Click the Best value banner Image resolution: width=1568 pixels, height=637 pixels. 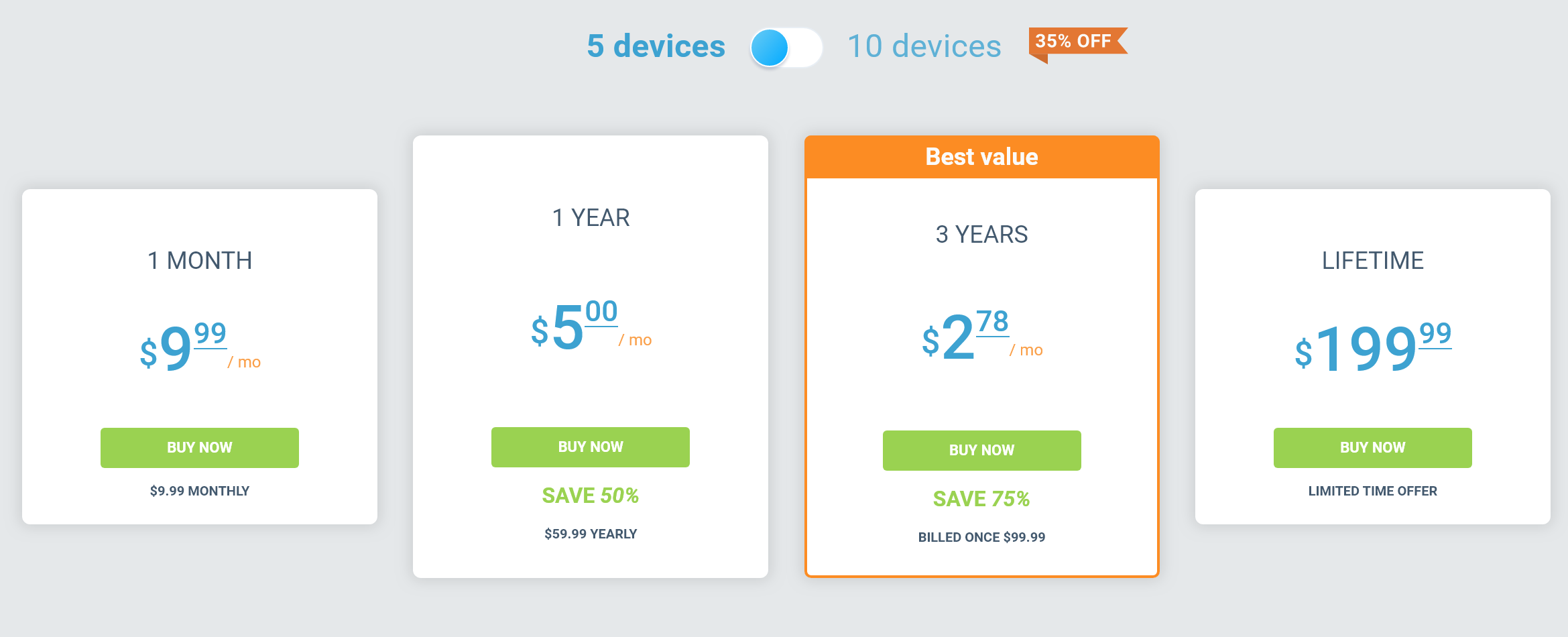pyautogui.click(x=981, y=157)
